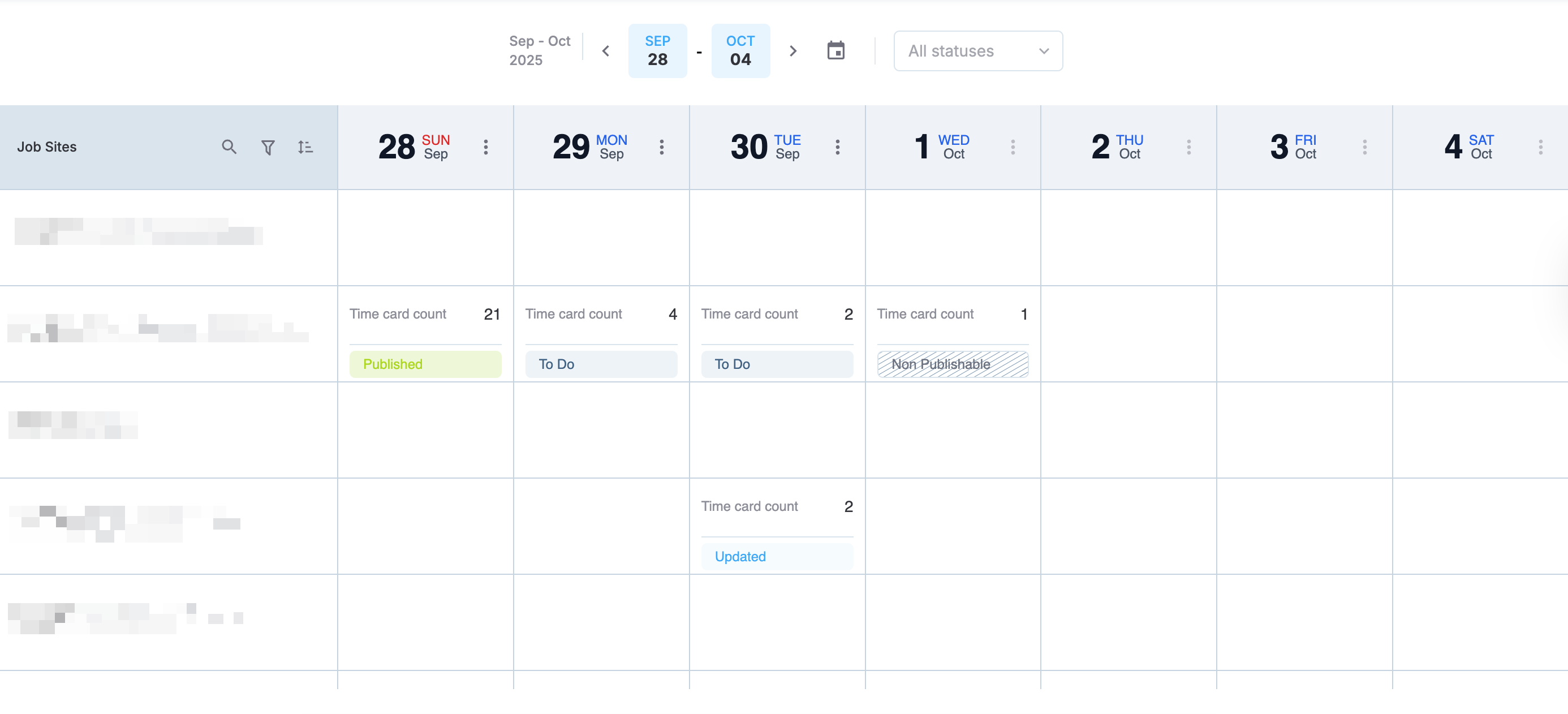Open the three-dot menu for Sunday 28
This screenshot has width=1568, height=714.
tap(486, 147)
